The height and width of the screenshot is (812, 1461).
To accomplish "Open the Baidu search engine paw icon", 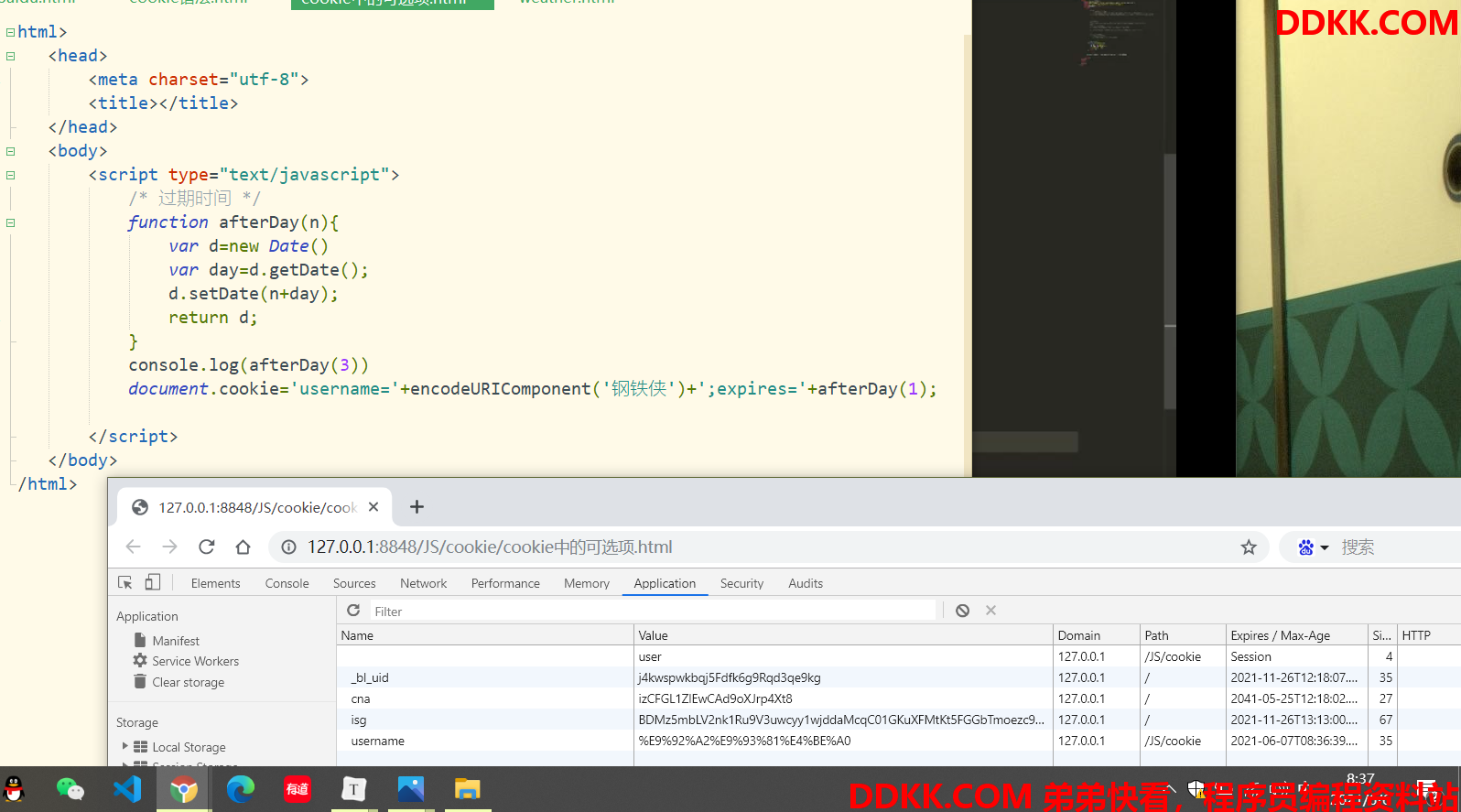I will click(x=1306, y=547).
